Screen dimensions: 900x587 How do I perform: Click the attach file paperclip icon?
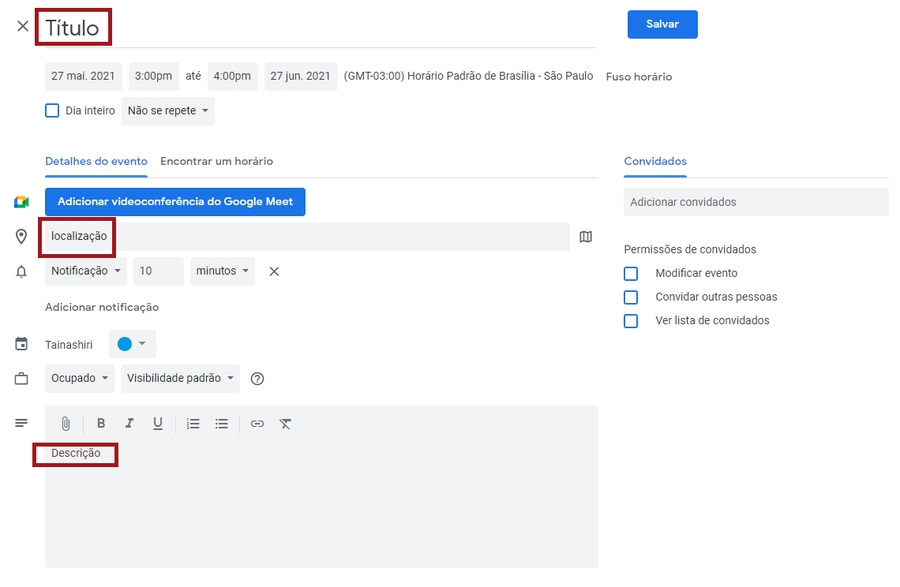[66, 424]
